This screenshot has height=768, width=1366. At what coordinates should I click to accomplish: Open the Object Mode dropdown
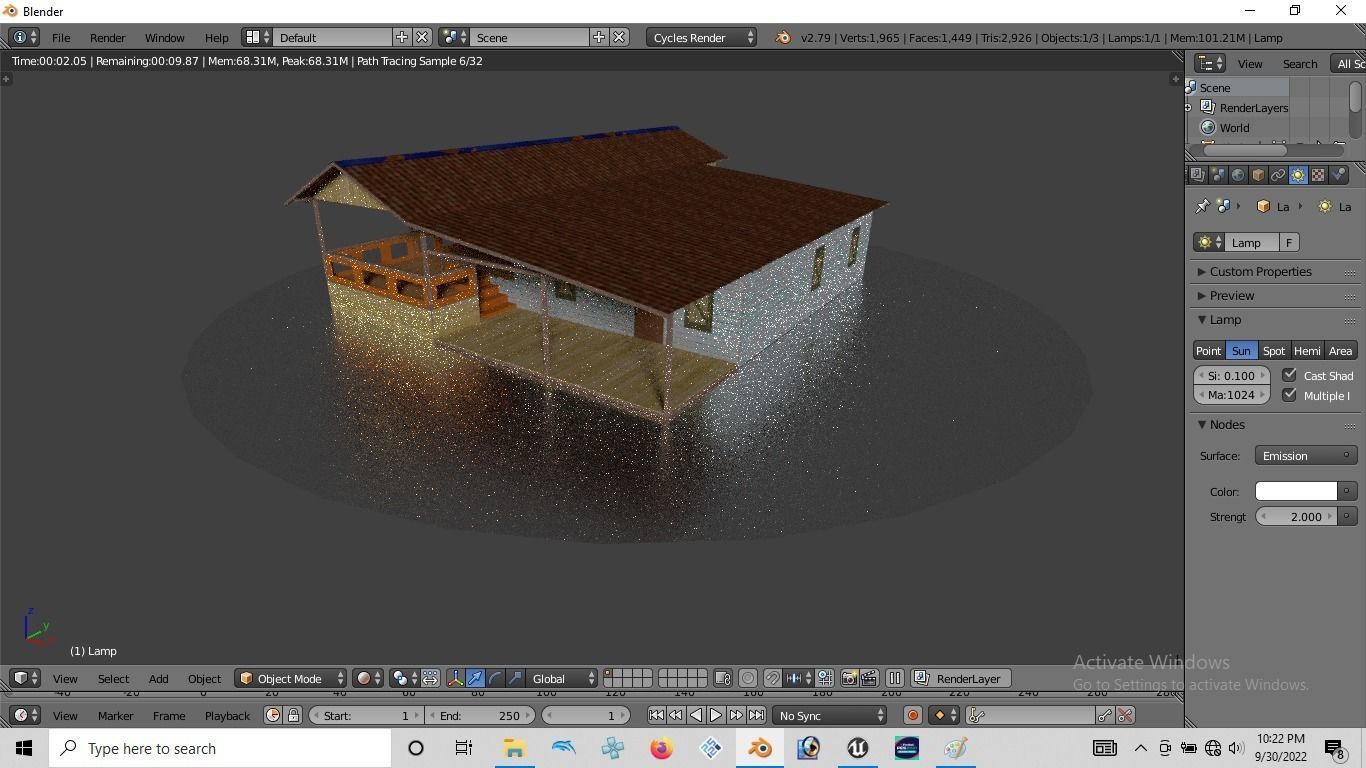click(x=290, y=678)
